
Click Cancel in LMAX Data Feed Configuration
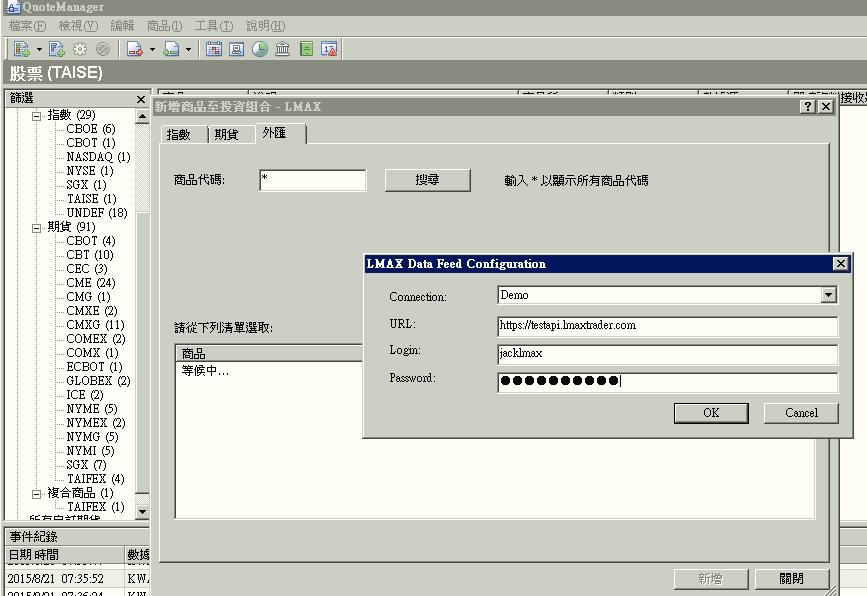tap(801, 413)
